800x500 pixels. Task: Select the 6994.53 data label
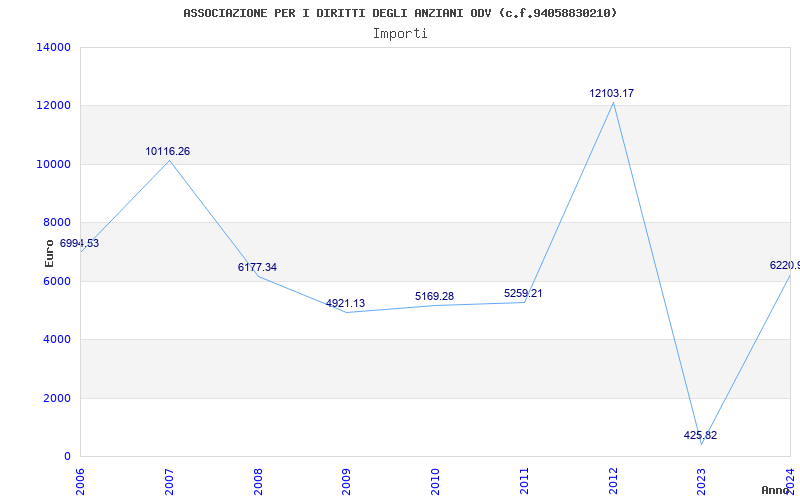pos(79,243)
